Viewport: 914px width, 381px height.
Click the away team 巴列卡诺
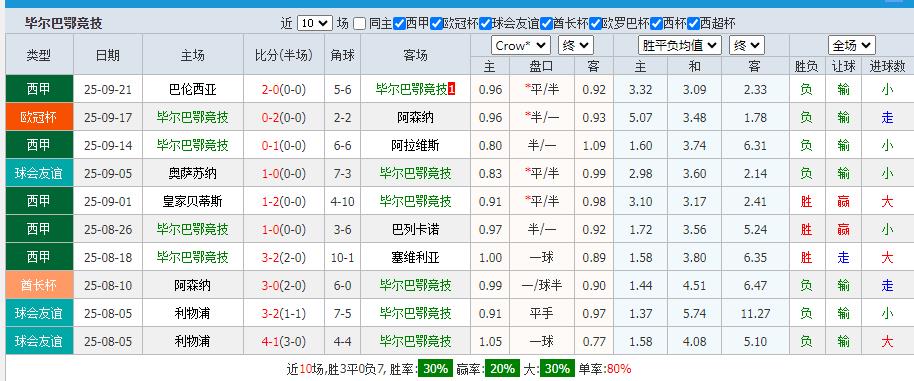tap(415, 230)
